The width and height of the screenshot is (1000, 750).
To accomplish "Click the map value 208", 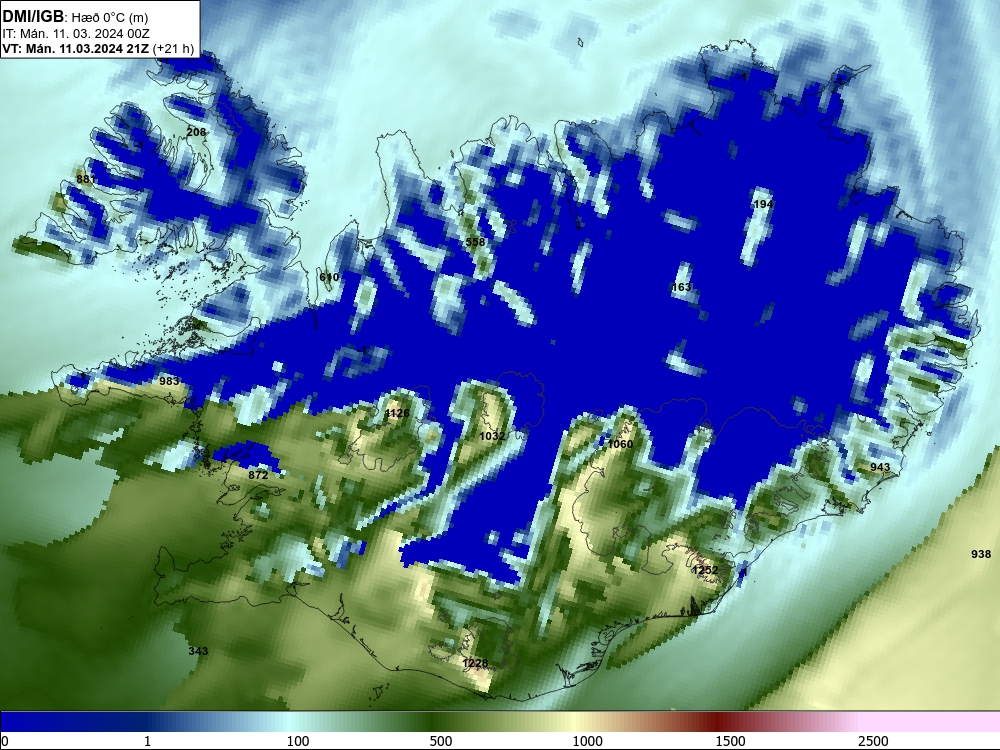I will (x=196, y=132).
